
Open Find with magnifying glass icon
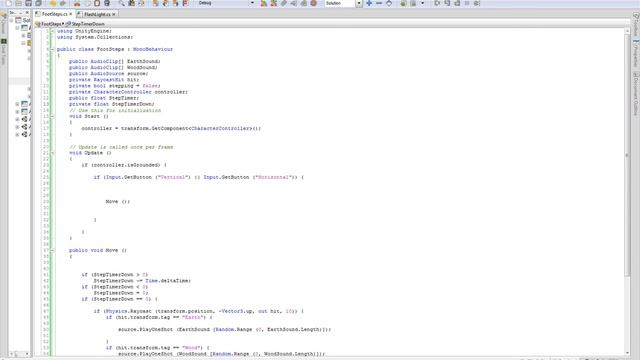click(x=122, y=3)
